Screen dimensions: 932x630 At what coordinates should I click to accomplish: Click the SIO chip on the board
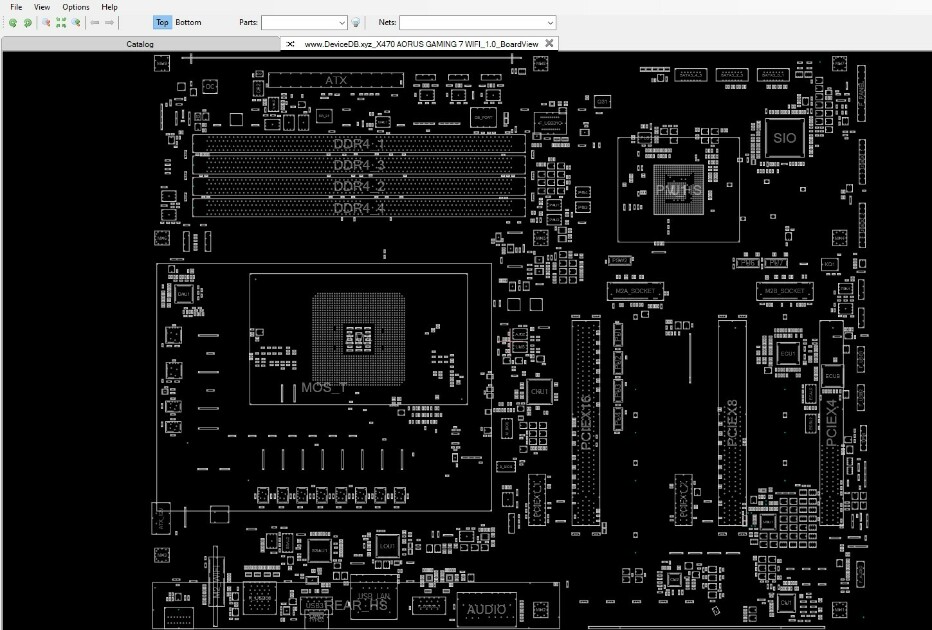(785, 138)
